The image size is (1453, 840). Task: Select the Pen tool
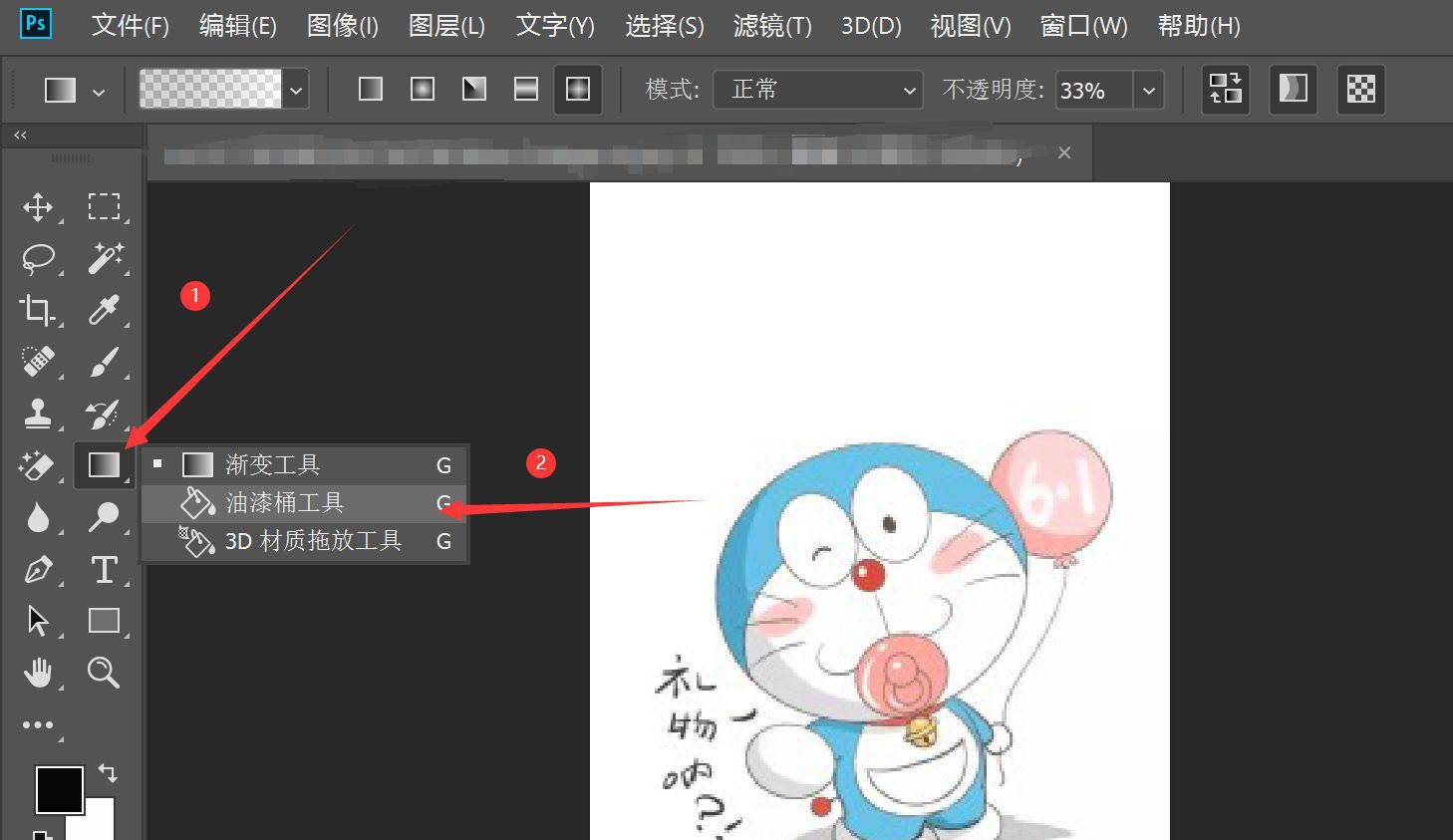(x=38, y=570)
